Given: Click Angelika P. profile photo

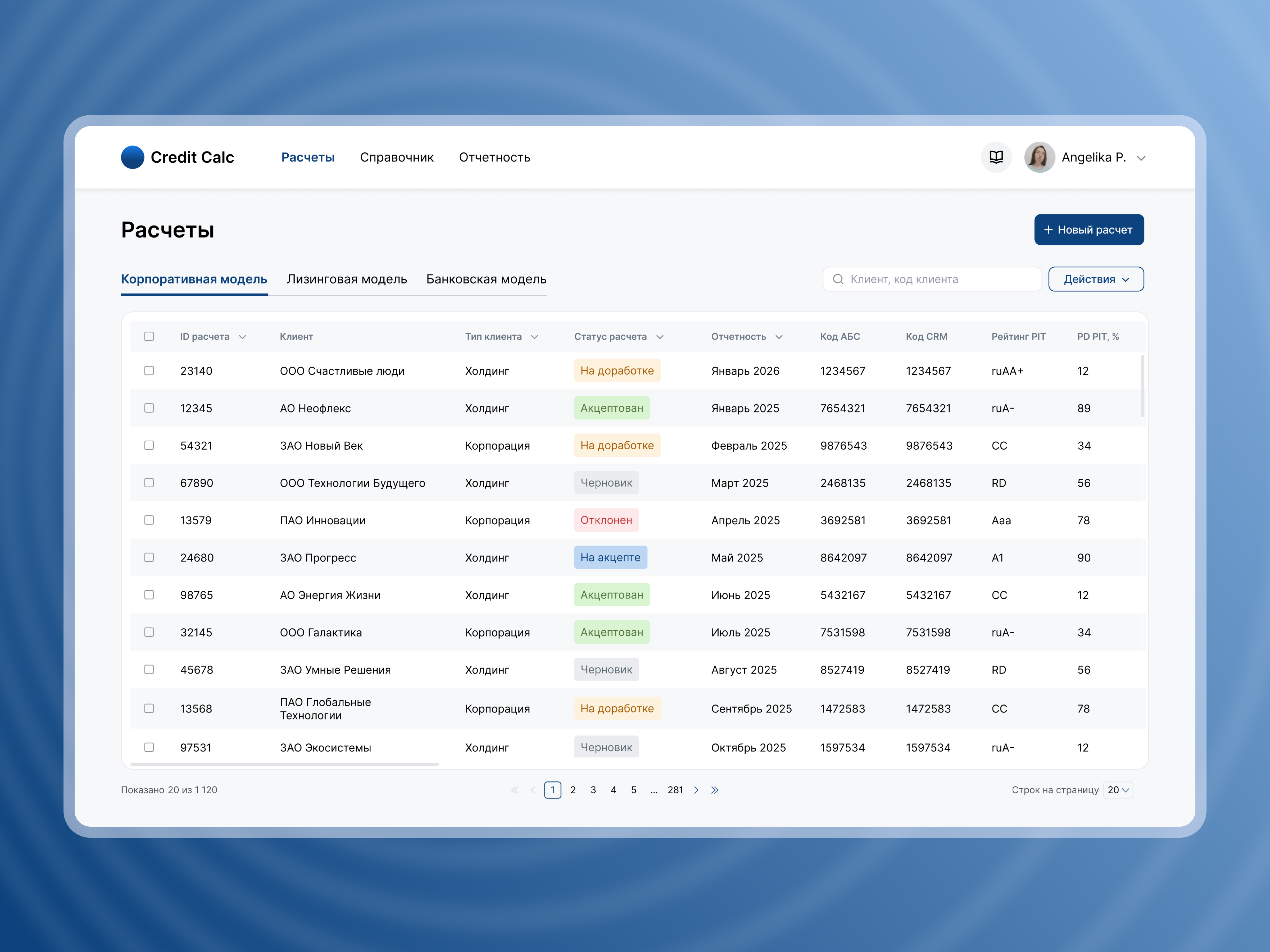Looking at the screenshot, I should pyautogui.click(x=1039, y=157).
